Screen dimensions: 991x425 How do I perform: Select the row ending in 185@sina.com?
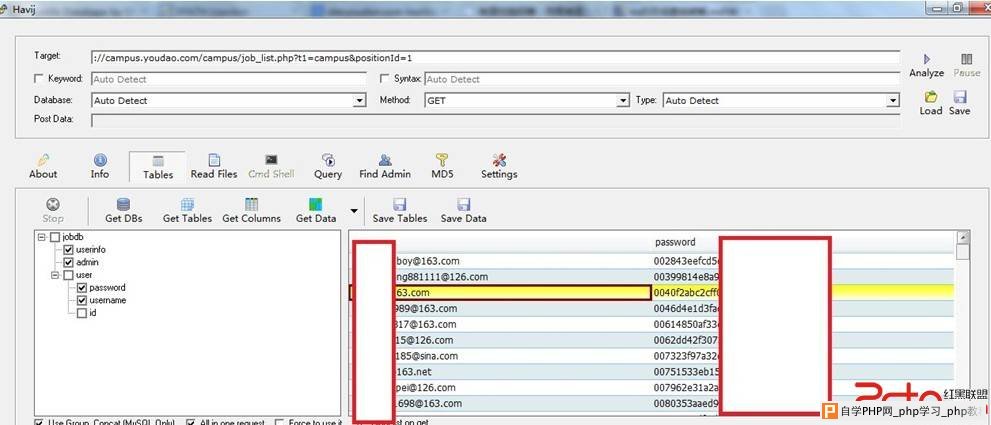pyautogui.click(x=651, y=356)
